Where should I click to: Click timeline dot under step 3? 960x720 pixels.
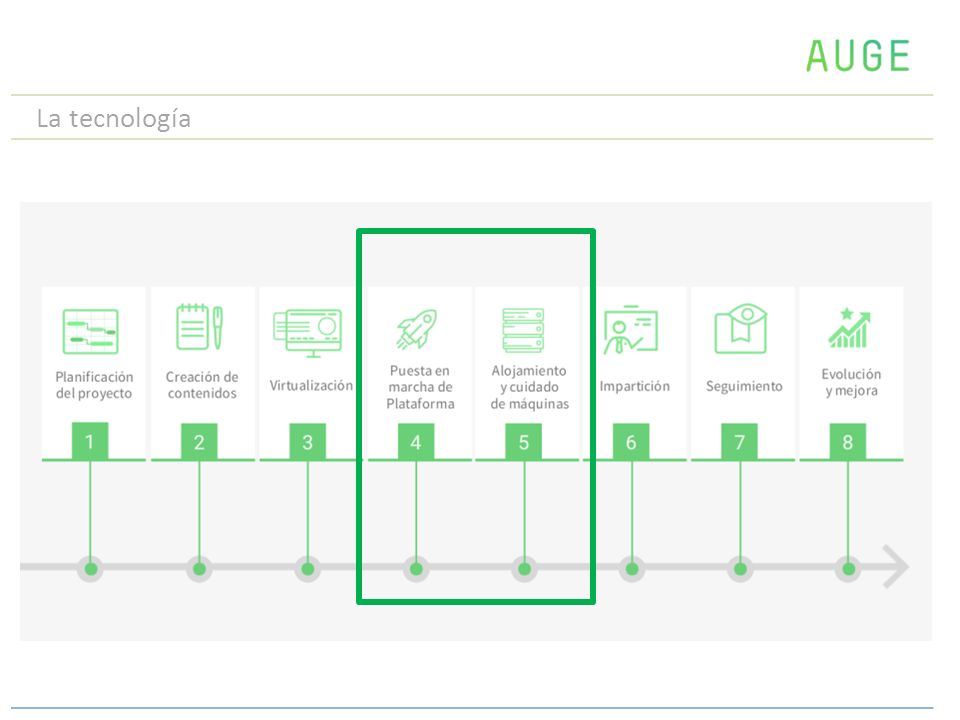(x=308, y=569)
